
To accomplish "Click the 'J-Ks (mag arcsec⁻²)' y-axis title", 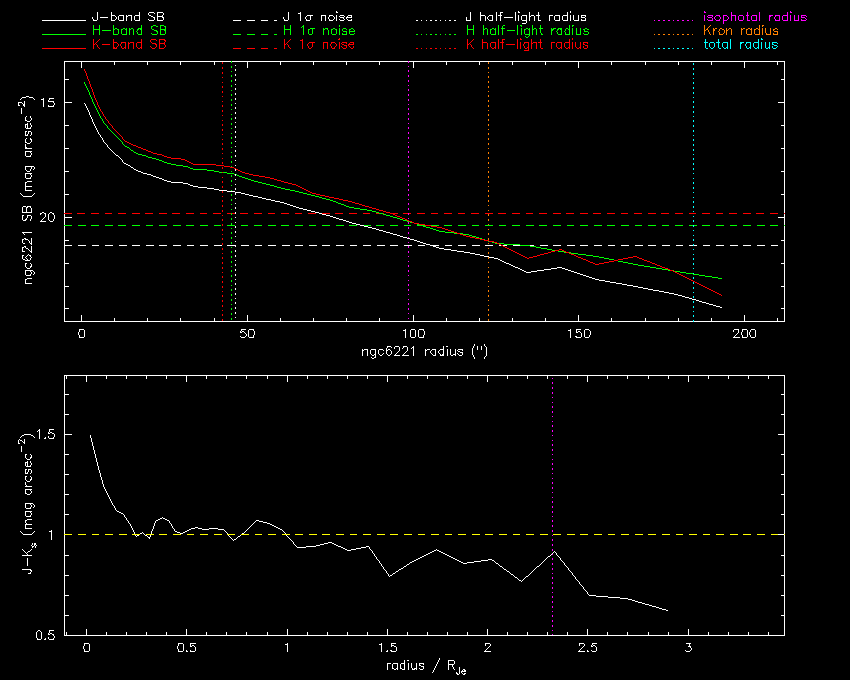I will (x=27, y=504).
